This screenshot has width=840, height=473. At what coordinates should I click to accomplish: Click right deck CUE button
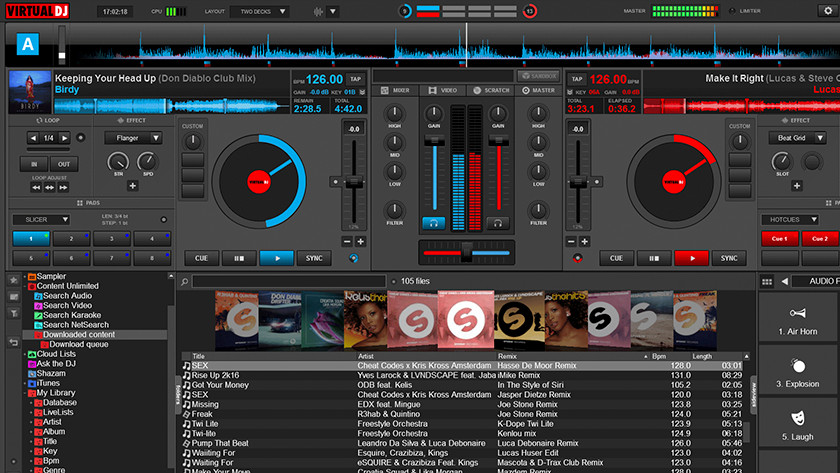tap(616, 258)
